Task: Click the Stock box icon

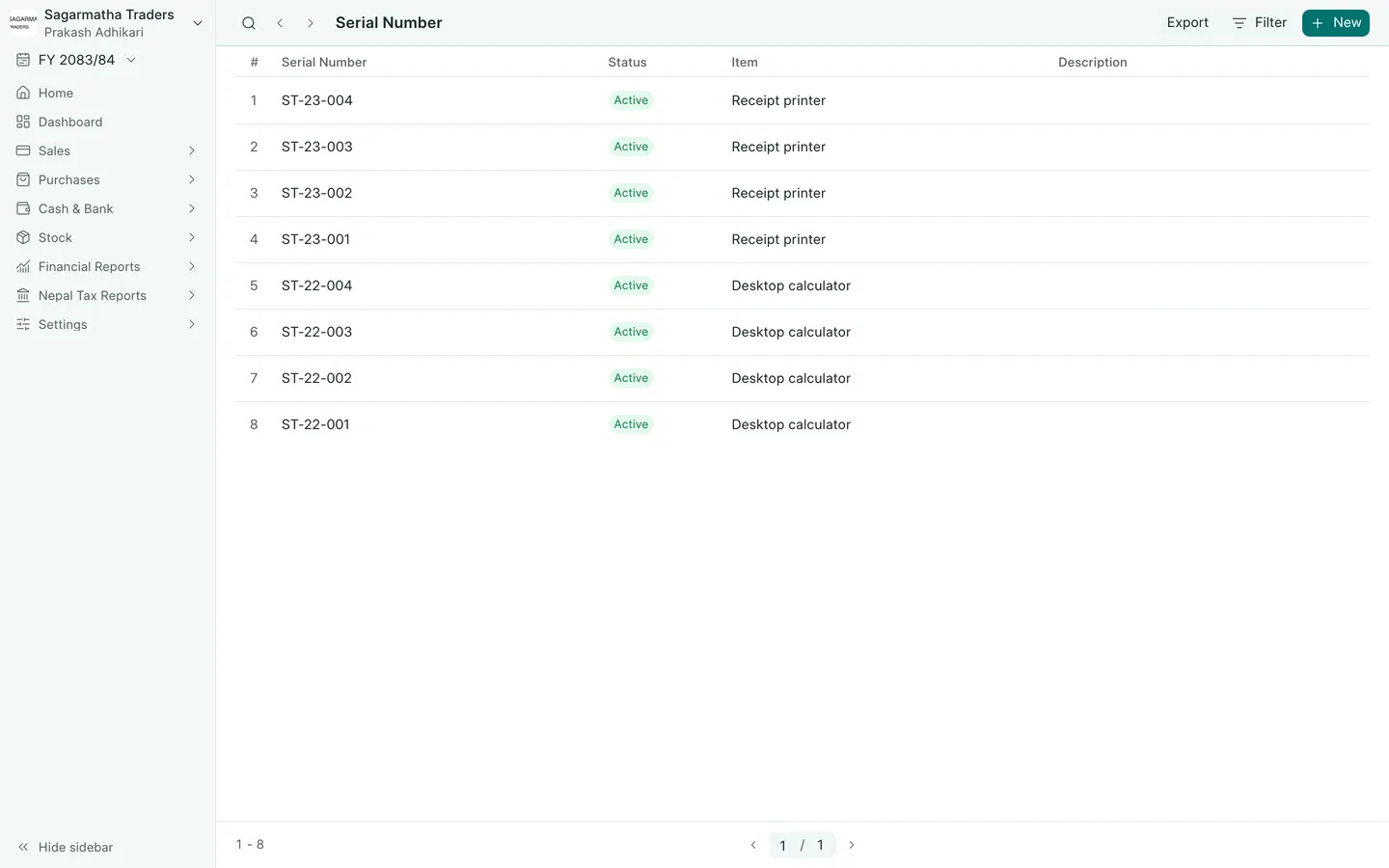Action: pos(23,237)
